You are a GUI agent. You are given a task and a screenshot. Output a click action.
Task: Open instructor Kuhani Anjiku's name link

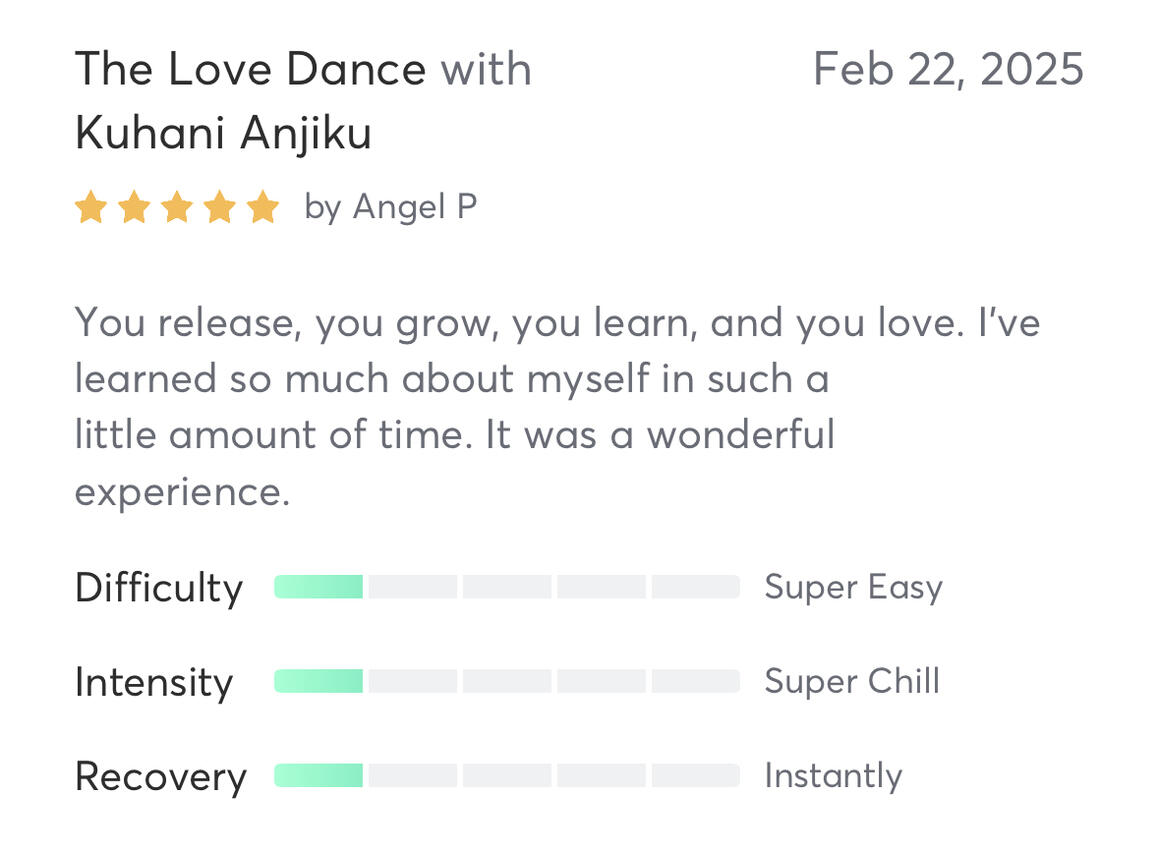(223, 133)
